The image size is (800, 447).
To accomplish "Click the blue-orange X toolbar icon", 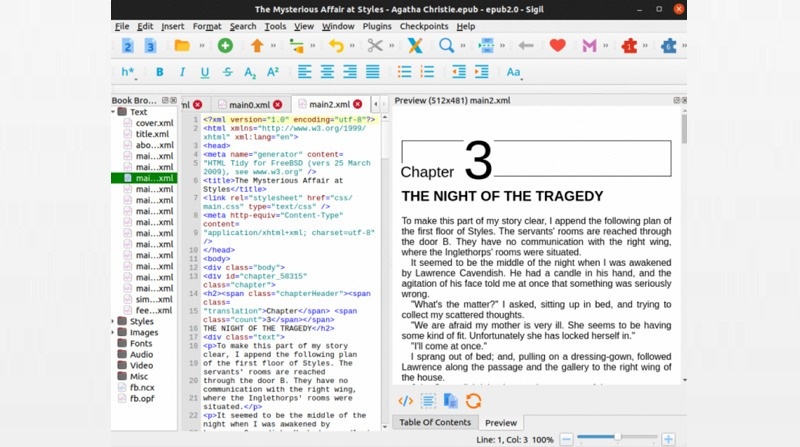I will click(x=415, y=46).
